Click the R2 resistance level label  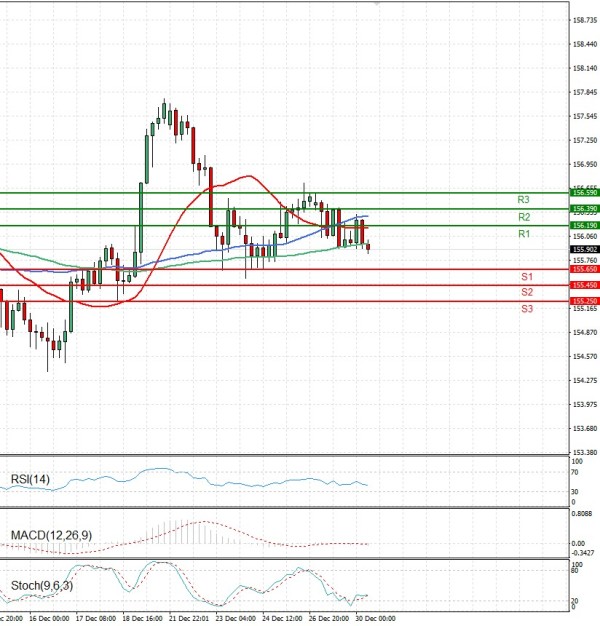(x=523, y=217)
